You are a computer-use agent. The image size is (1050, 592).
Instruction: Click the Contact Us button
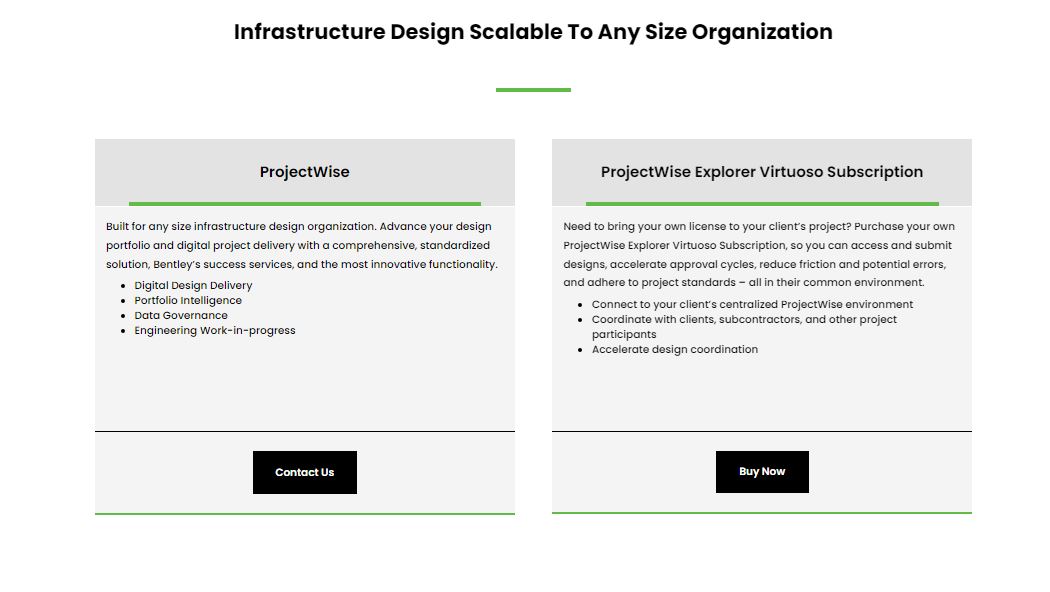click(x=304, y=471)
